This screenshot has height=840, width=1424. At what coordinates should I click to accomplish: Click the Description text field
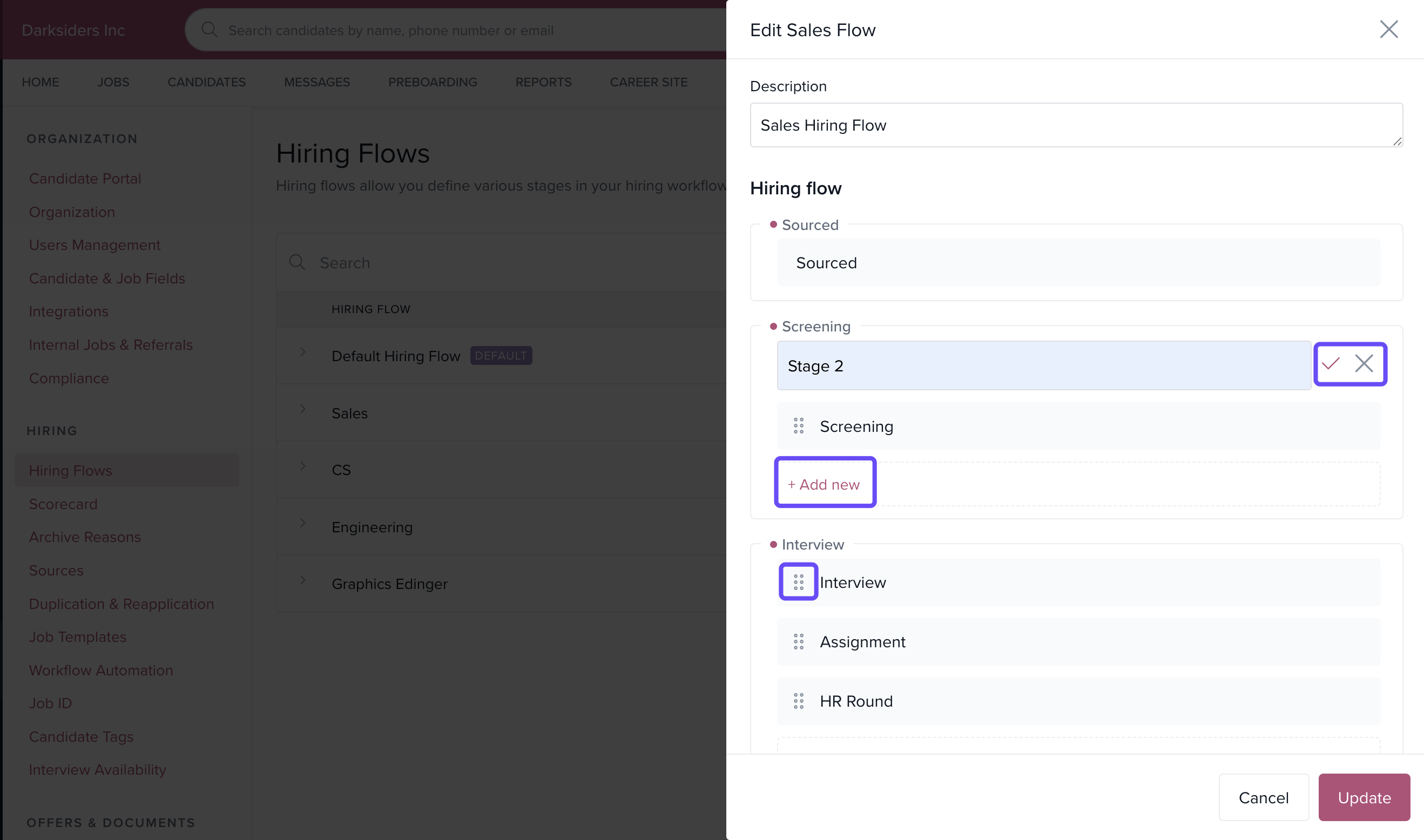(1075, 125)
